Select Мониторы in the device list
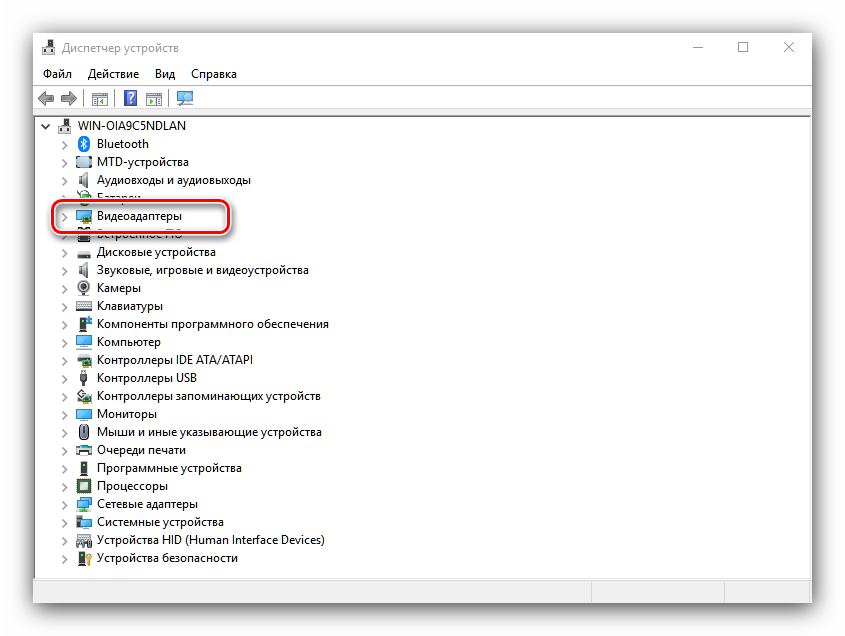The image size is (845, 636). pyautogui.click(x=126, y=414)
